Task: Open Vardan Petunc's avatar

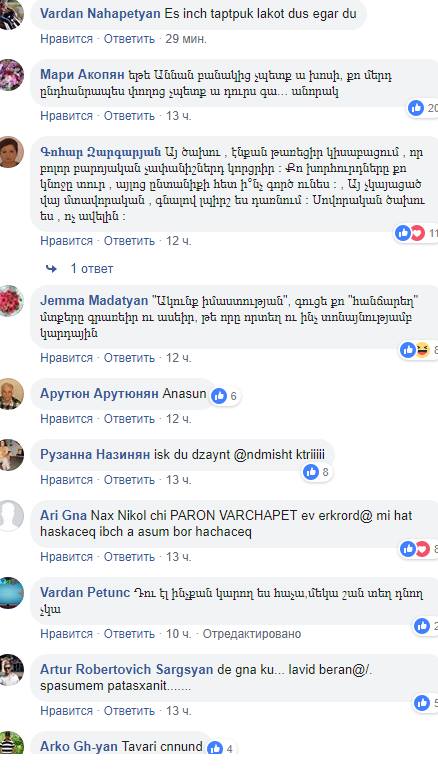Action: pos(11,593)
